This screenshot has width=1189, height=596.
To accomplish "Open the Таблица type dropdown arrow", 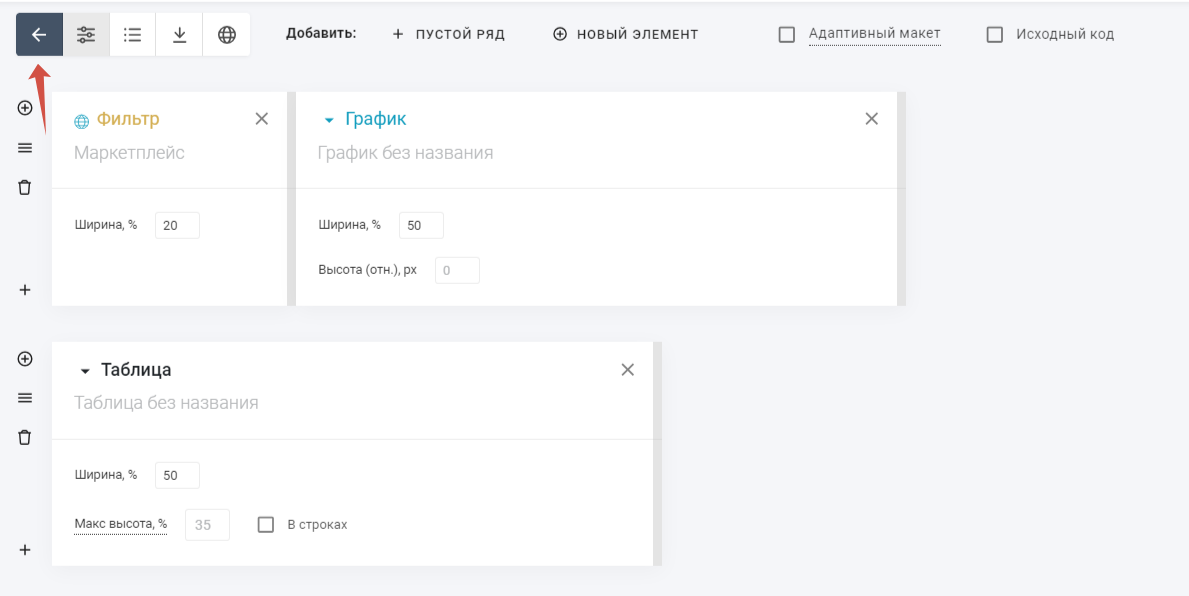I will point(85,371).
